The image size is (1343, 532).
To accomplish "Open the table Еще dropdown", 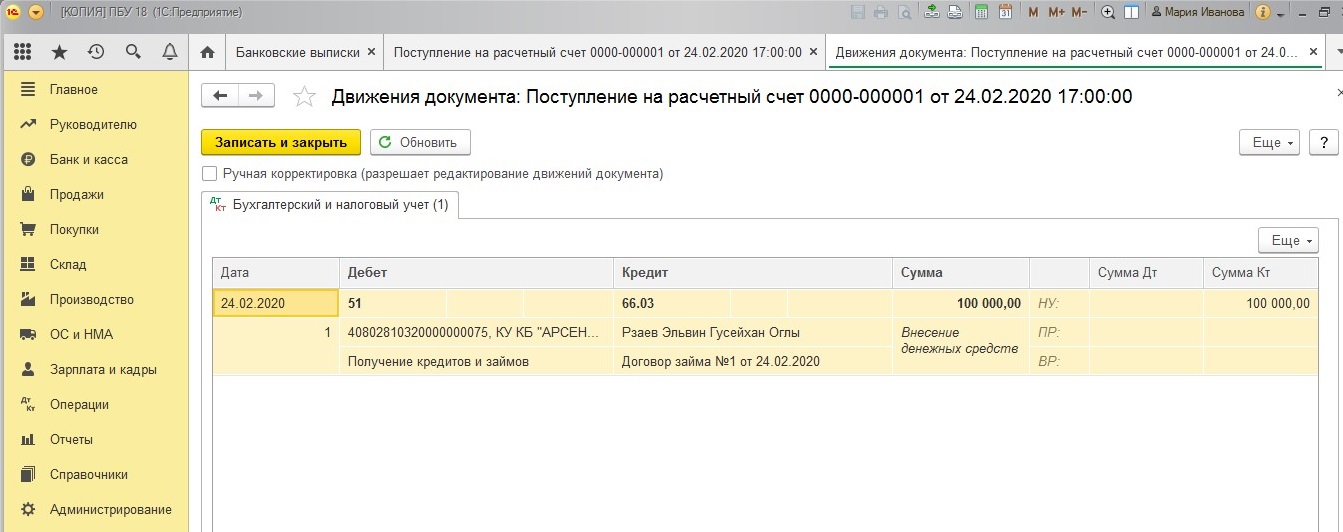I will click(x=1288, y=240).
